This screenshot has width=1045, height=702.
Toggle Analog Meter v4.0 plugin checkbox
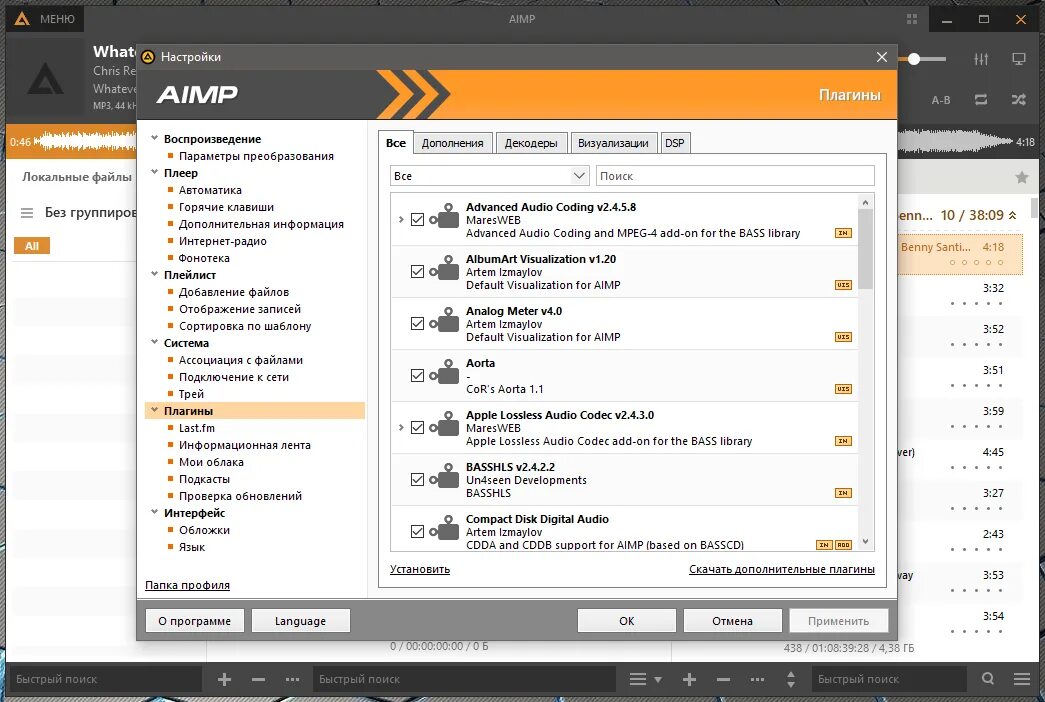pyautogui.click(x=417, y=323)
